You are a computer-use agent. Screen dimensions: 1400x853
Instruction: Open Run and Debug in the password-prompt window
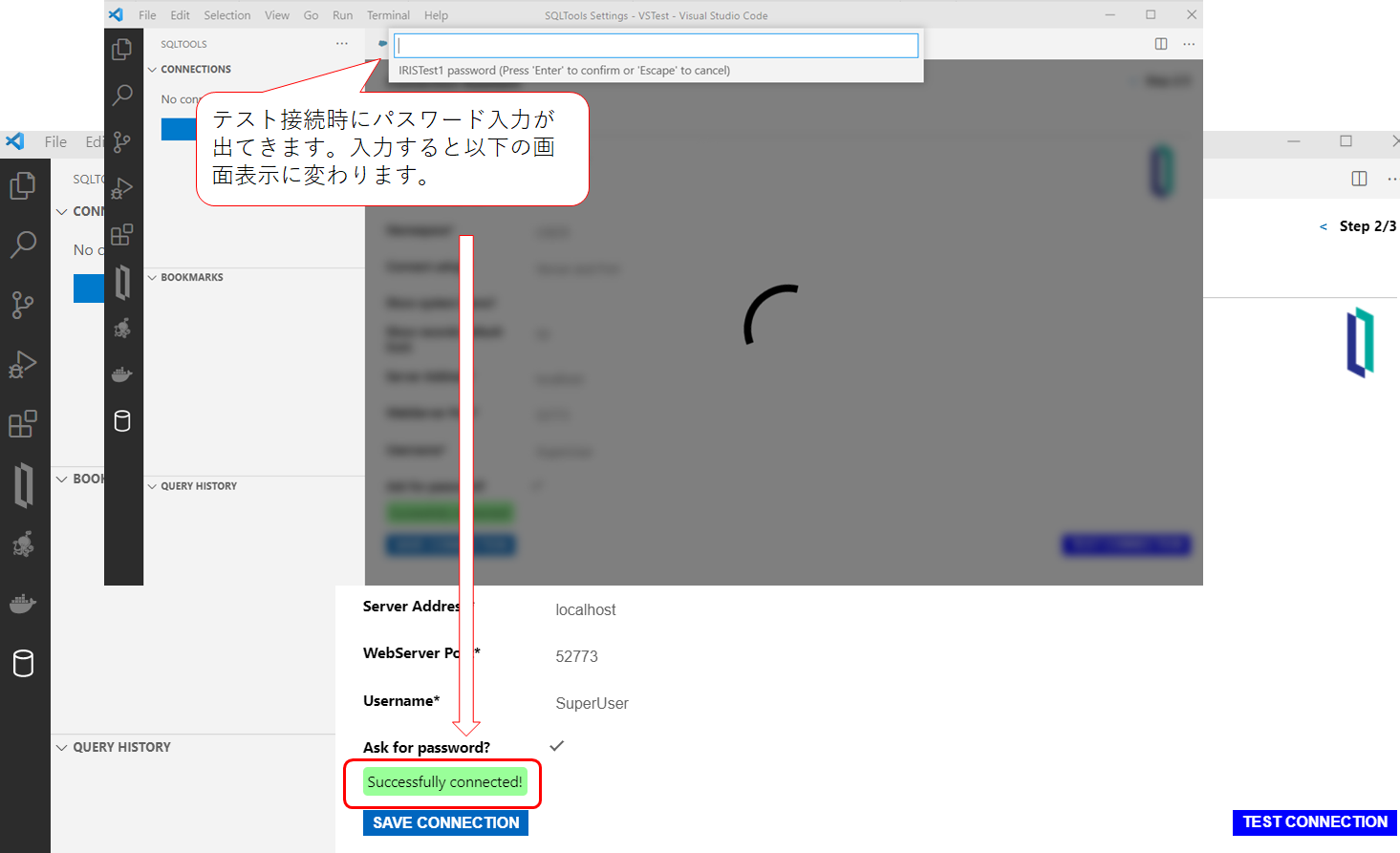(x=122, y=188)
